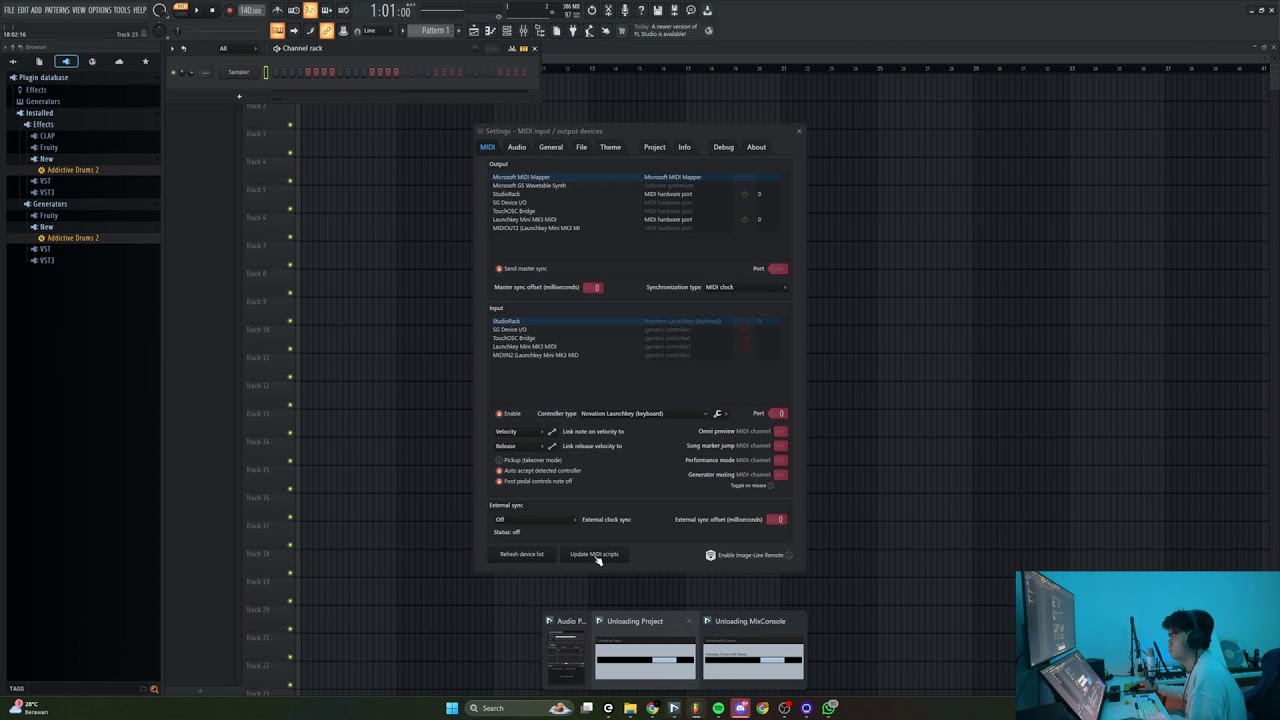This screenshot has height=720, width=1280.
Task: Toggle Sampler channel mute LED
Action: (x=172, y=72)
